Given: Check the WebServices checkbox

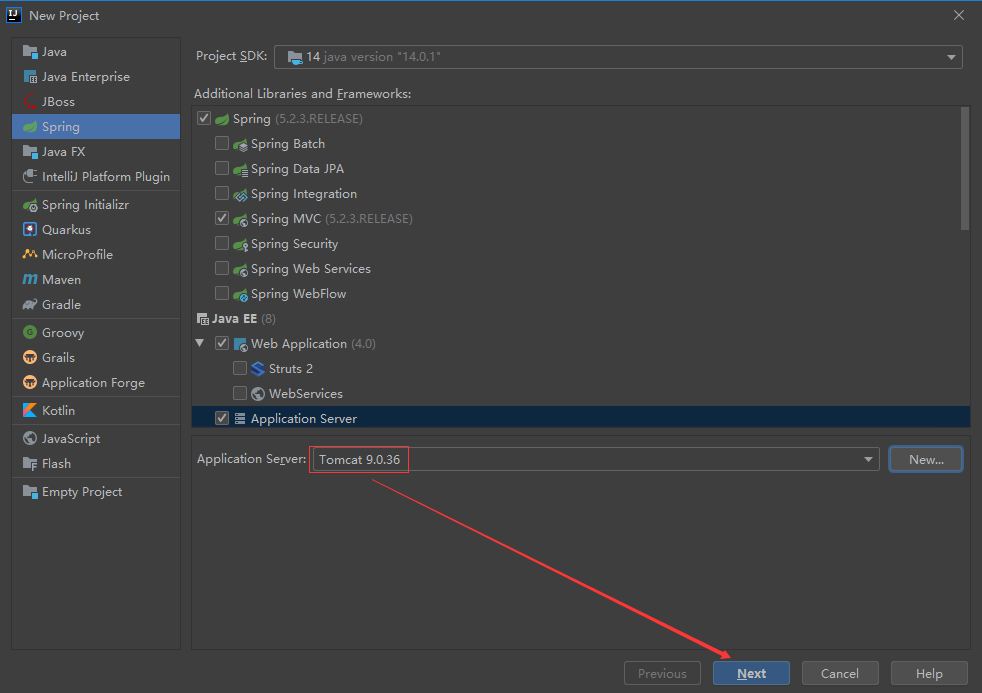Looking at the screenshot, I should click(240, 393).
